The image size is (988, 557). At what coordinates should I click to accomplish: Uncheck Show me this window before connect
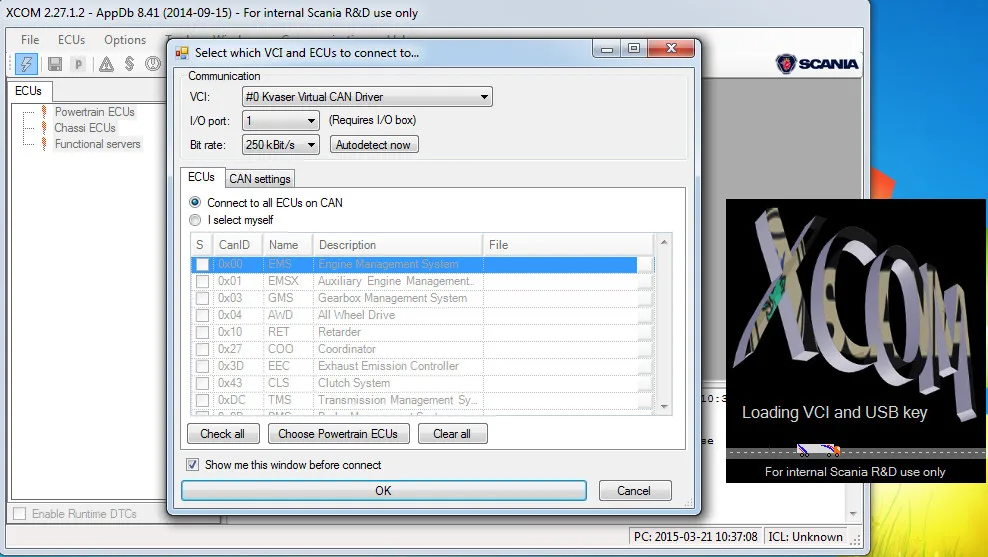coord(192,464)
